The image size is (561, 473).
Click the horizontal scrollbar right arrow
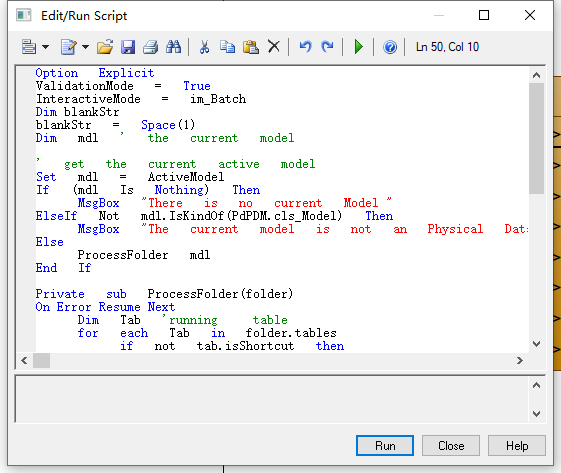pos(520,360)
